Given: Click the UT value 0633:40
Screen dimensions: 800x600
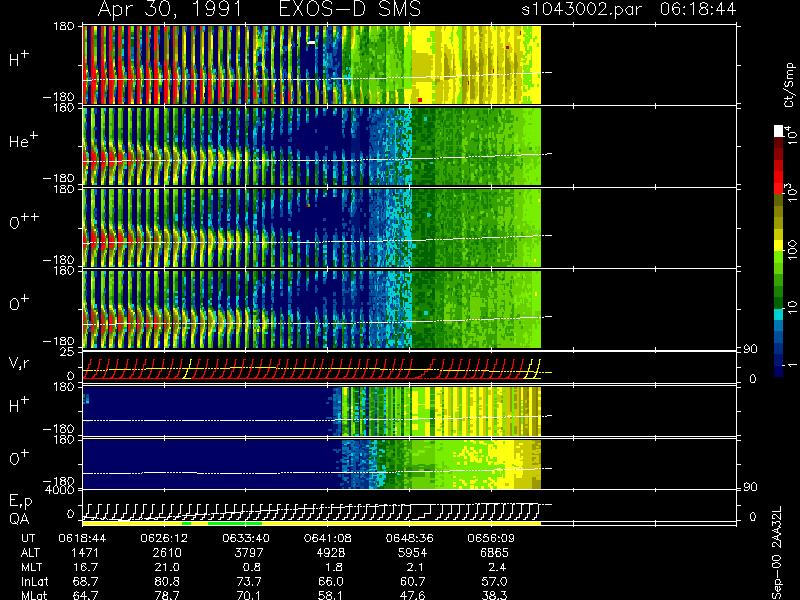Looking at the screenshot, I should [x=246, y=538].
